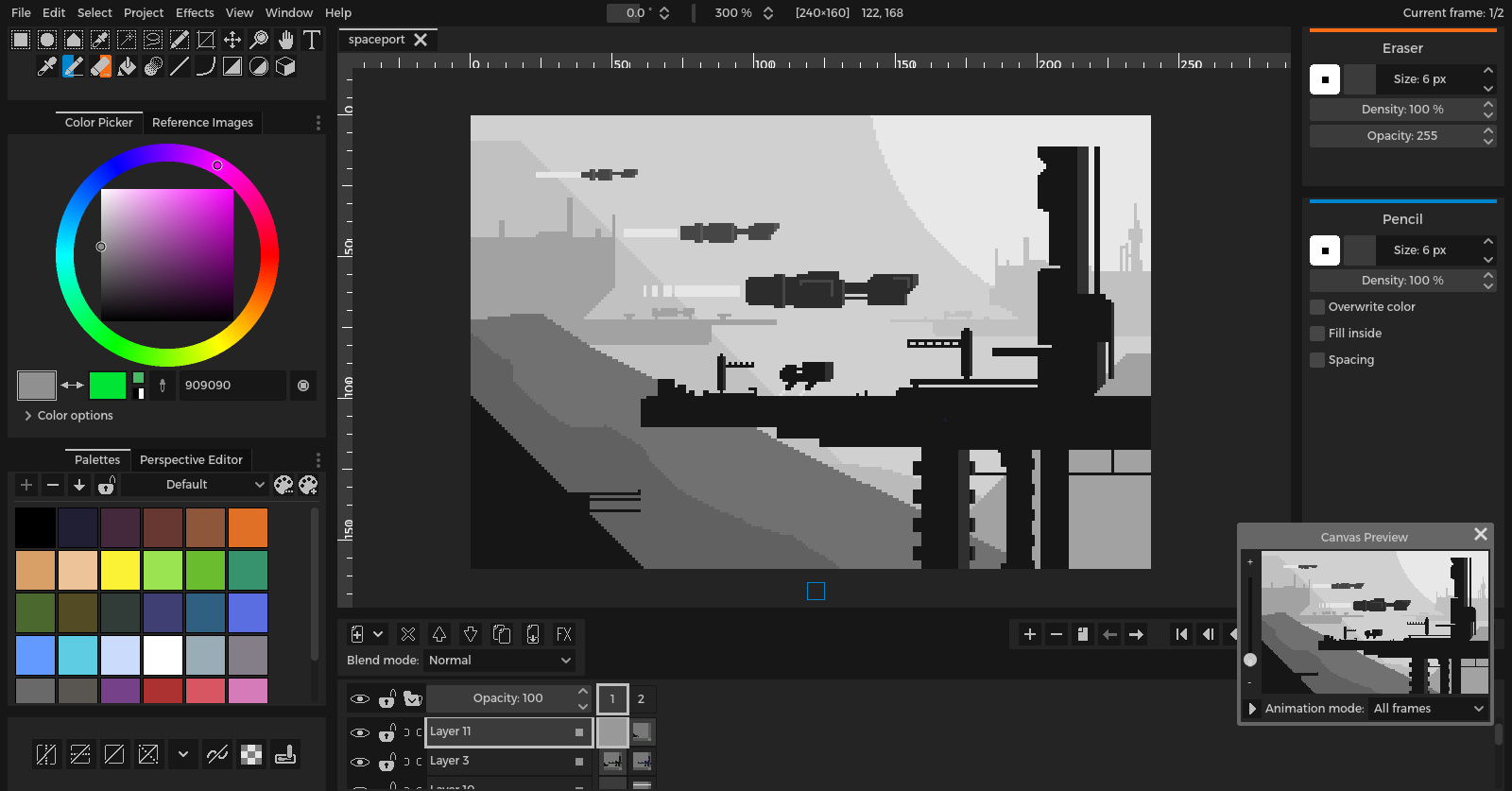Select the Lasso selection tool
The image size is (1512, 791).
click(152, 40)
